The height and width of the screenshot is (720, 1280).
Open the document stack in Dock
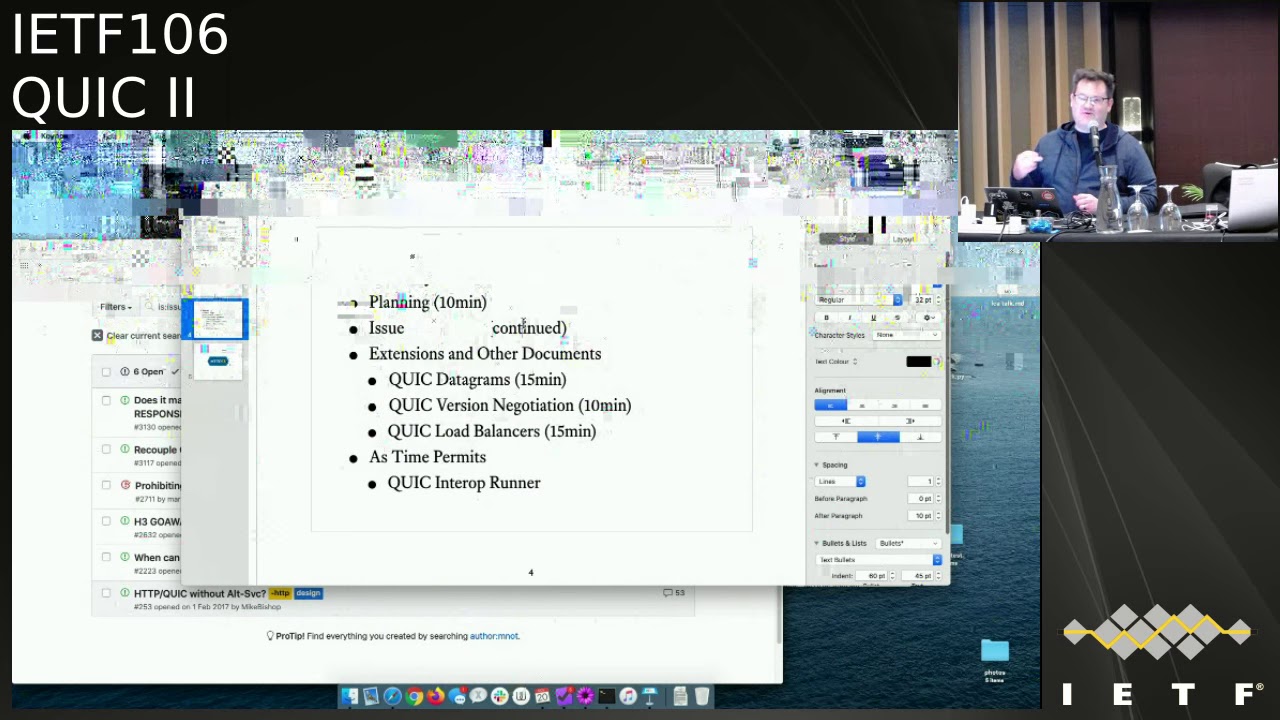pos(680,695)
